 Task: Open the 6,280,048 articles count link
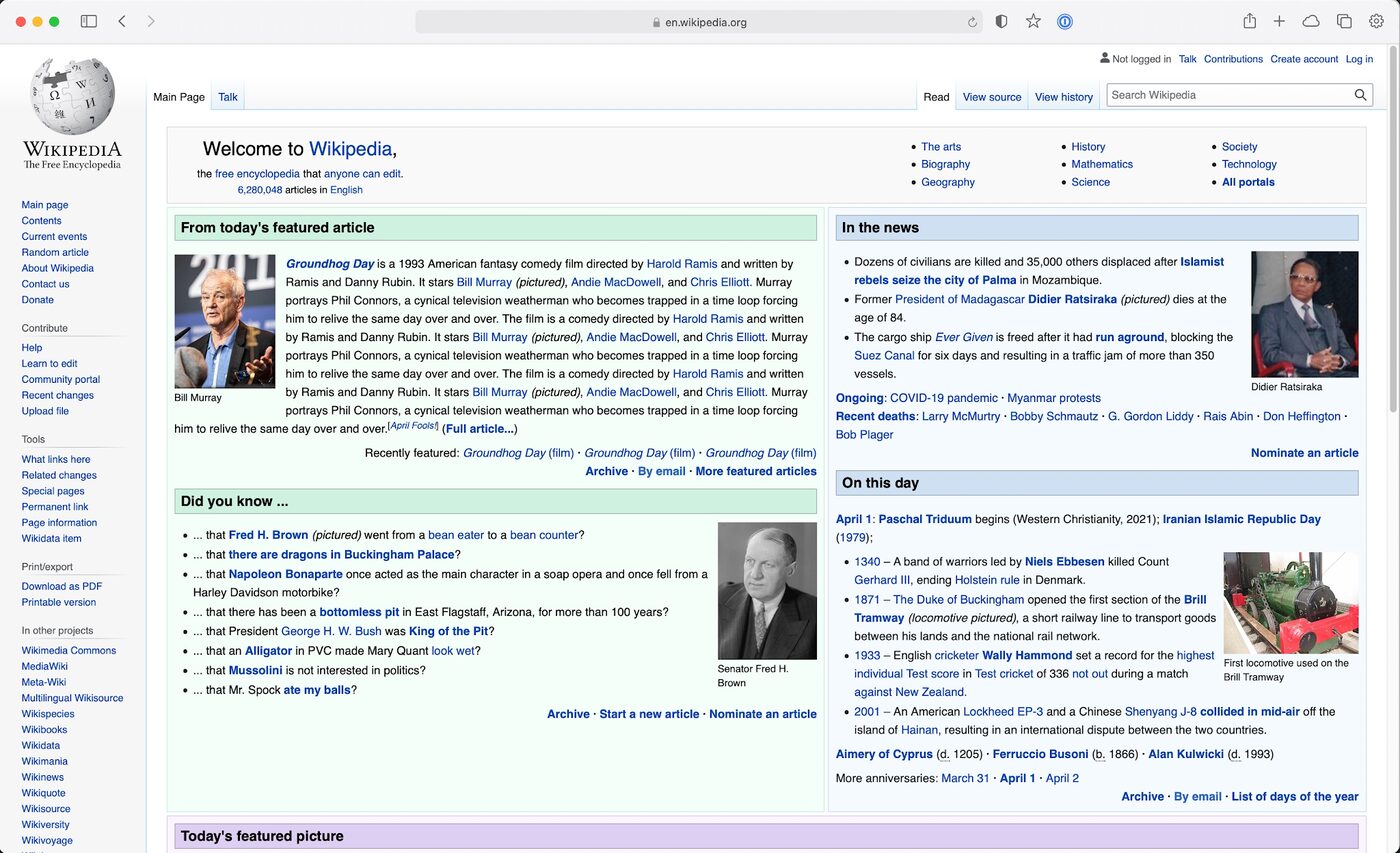click(x=260, y=190)
